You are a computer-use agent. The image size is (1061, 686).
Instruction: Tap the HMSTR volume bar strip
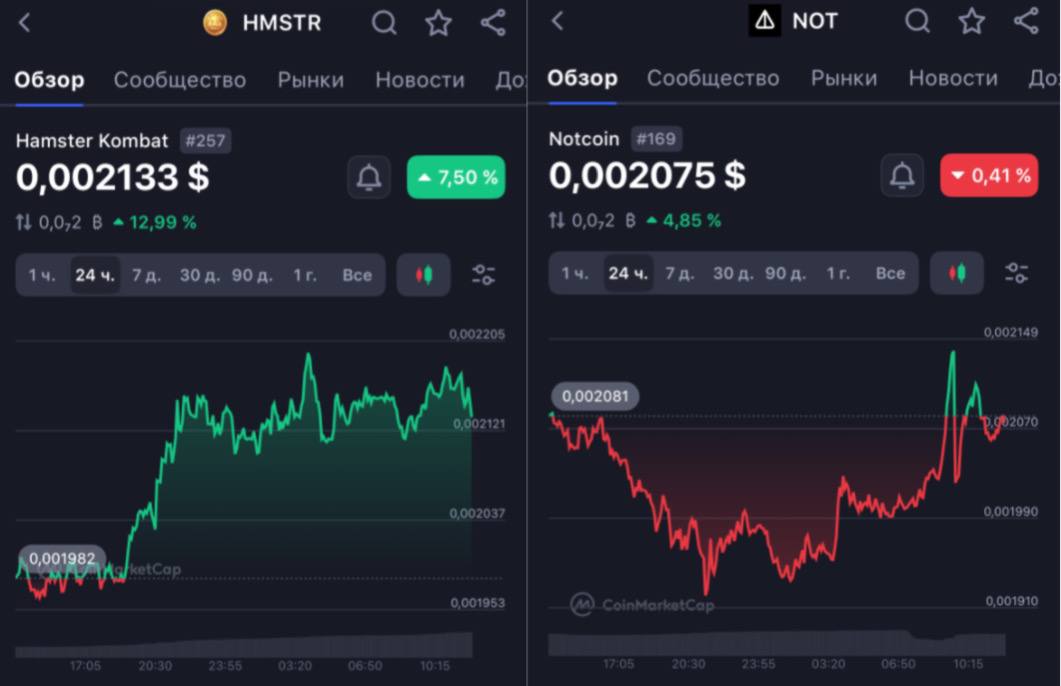244,645
